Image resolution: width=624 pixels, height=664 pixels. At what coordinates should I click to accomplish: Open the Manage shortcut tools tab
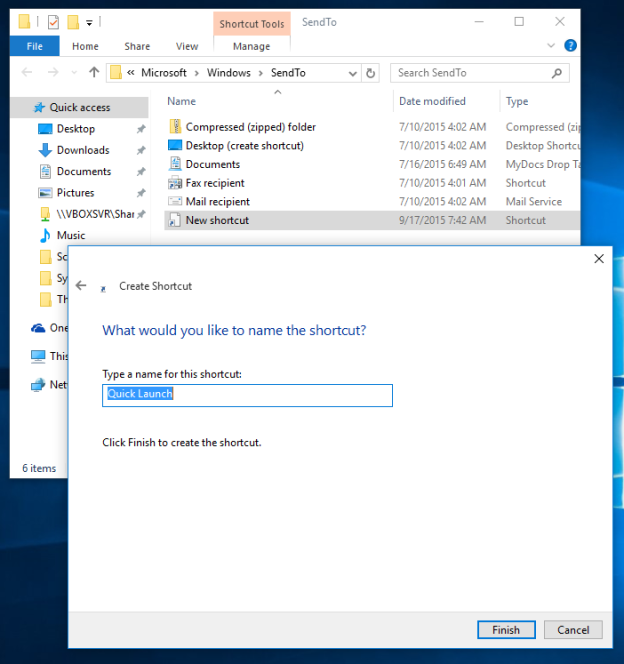pyautogui.click(x=251, y=46)
